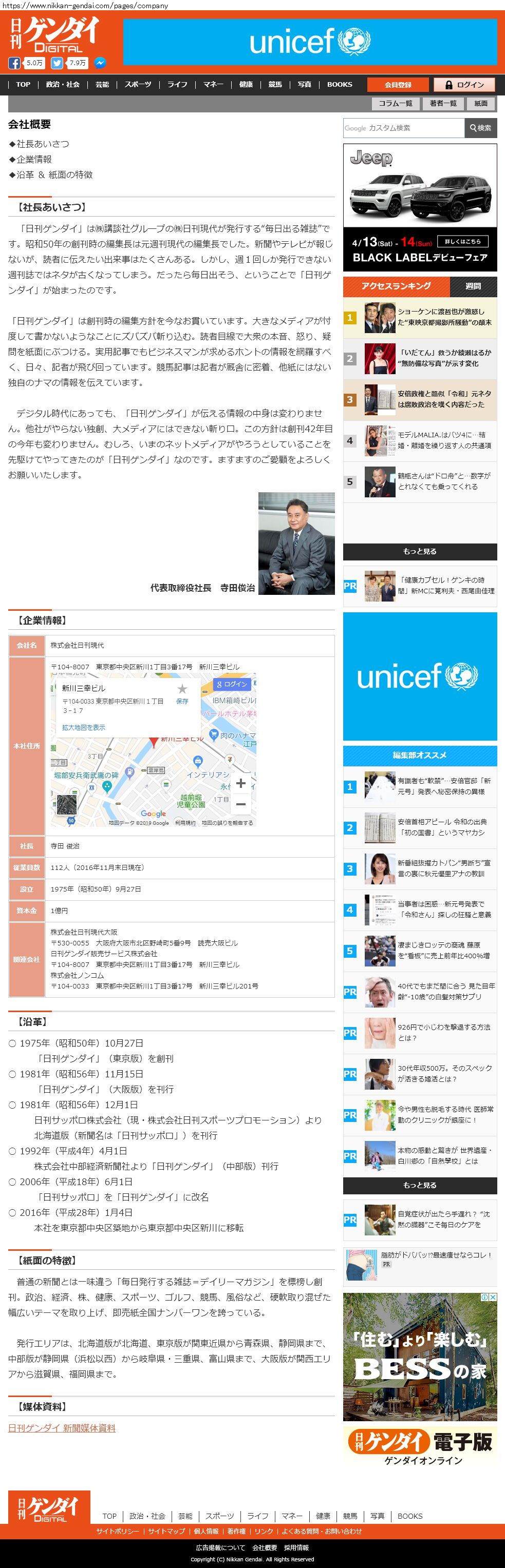Click the ゲンダイ電子版 オンライン banner
505x1568 pixels.
(x=420, y=1447)
